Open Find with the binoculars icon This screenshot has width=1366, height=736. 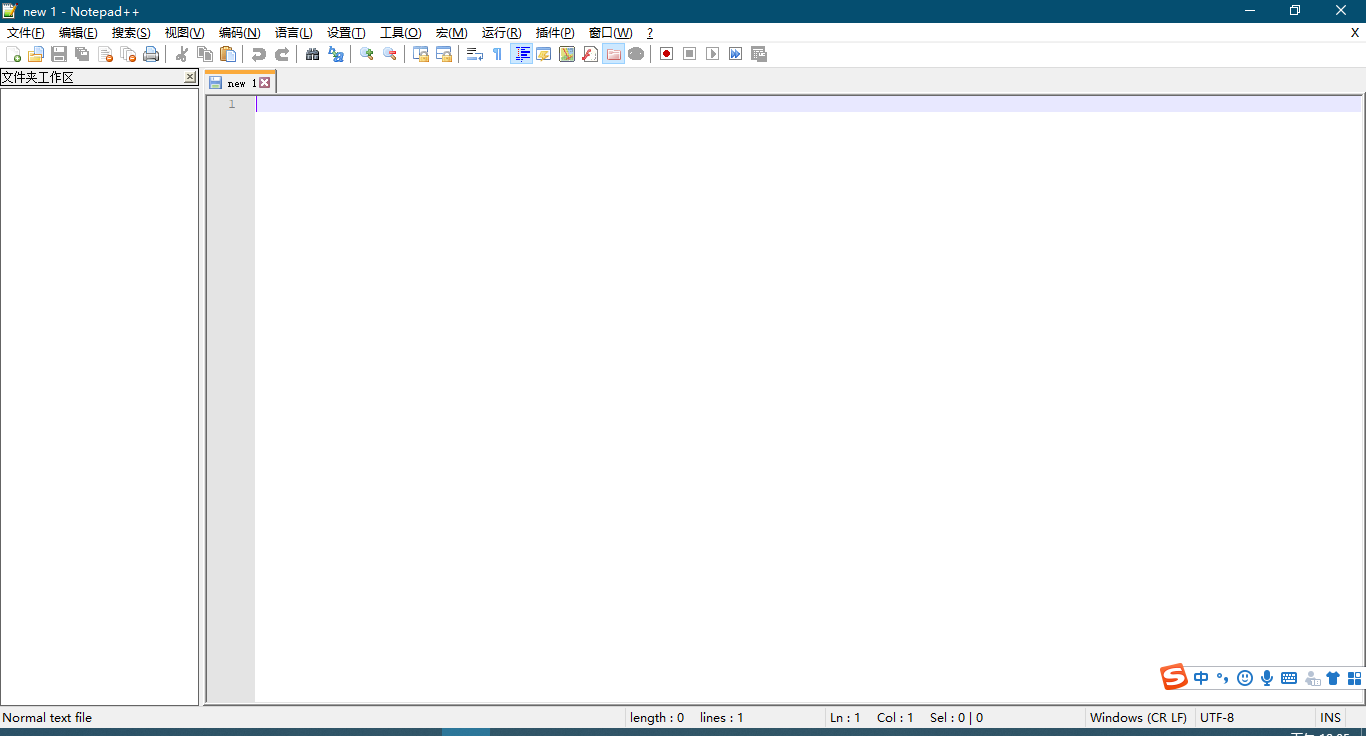[x=313, y=54]
